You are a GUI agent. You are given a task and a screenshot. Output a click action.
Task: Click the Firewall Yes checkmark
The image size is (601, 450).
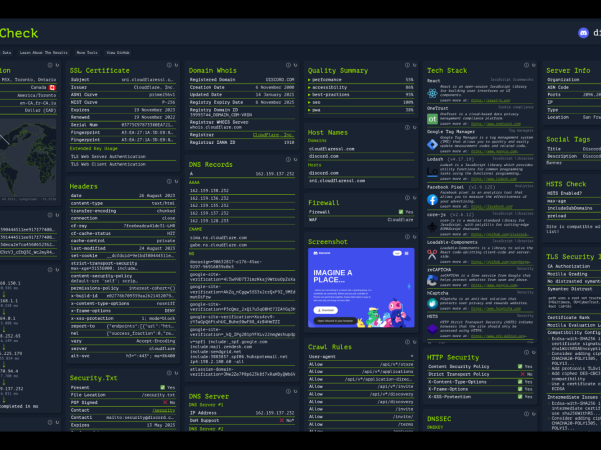(401, 212)
